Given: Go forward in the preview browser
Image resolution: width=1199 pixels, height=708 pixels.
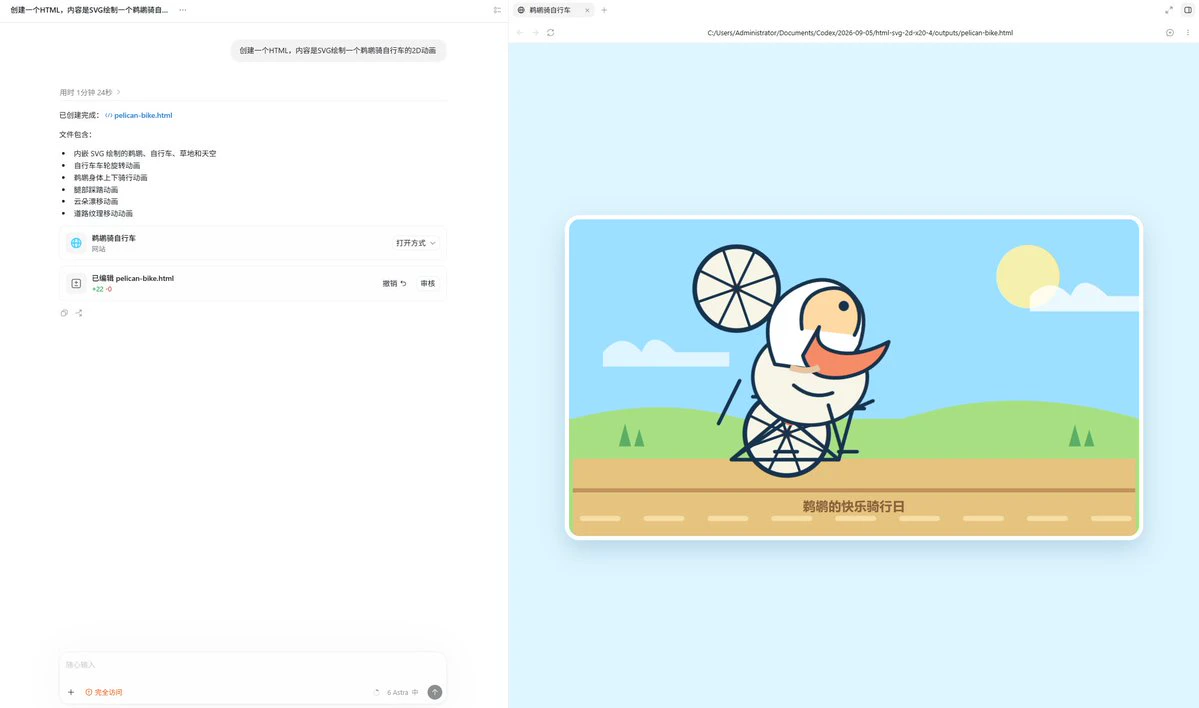Looking at the screenshot, I should tap(535, 33).
